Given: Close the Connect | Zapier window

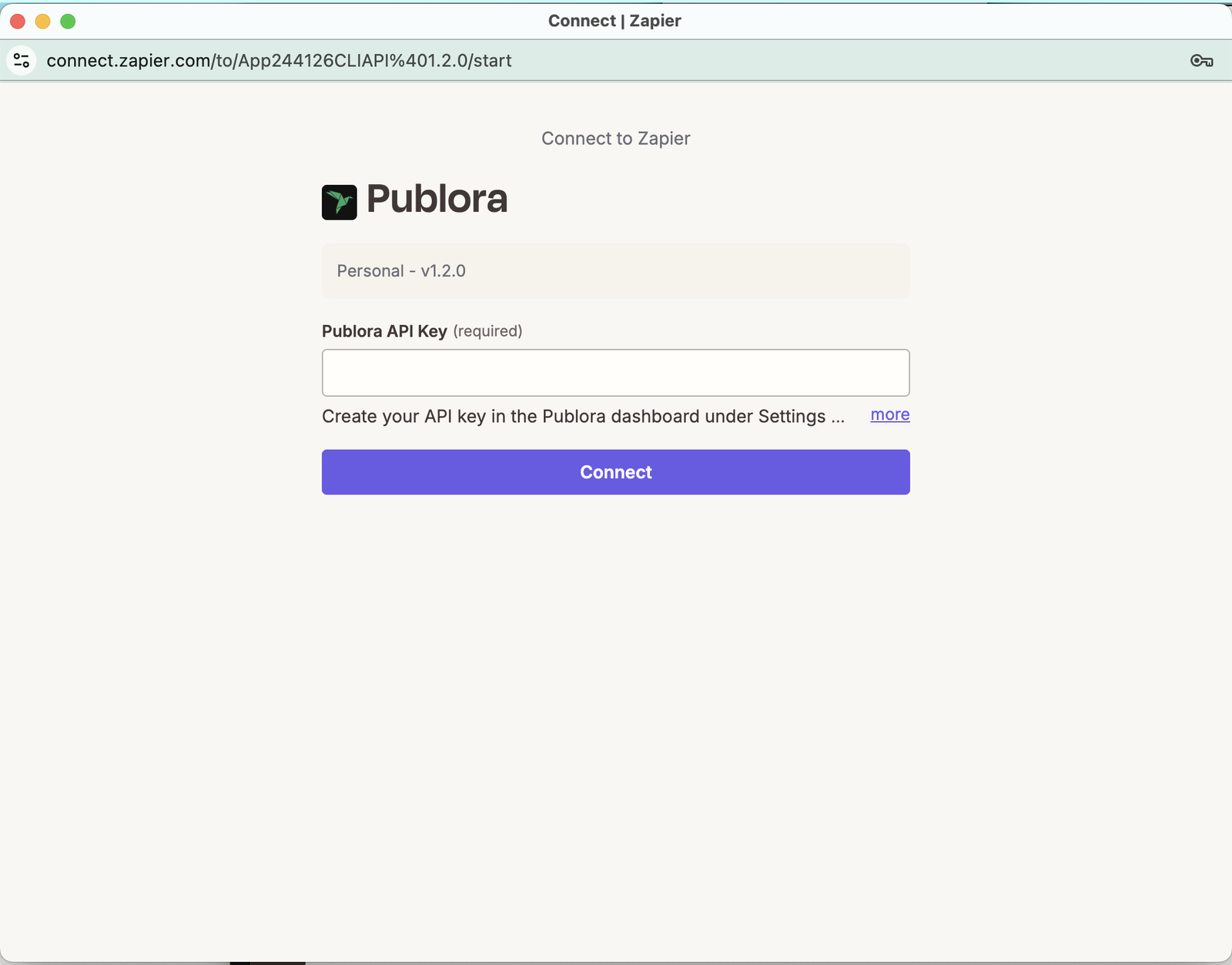Looking at the screenshot, I should tap(18, 22).
